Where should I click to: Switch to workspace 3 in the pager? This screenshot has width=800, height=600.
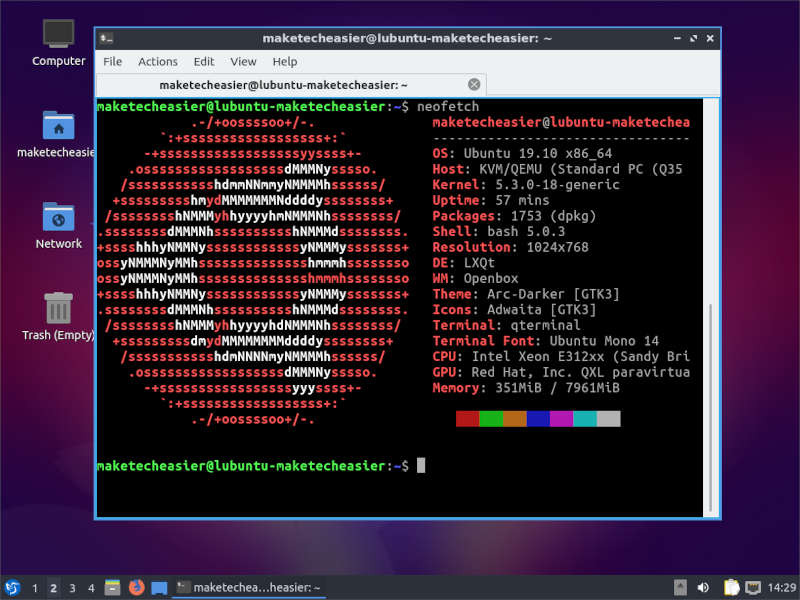coord(73,587)
